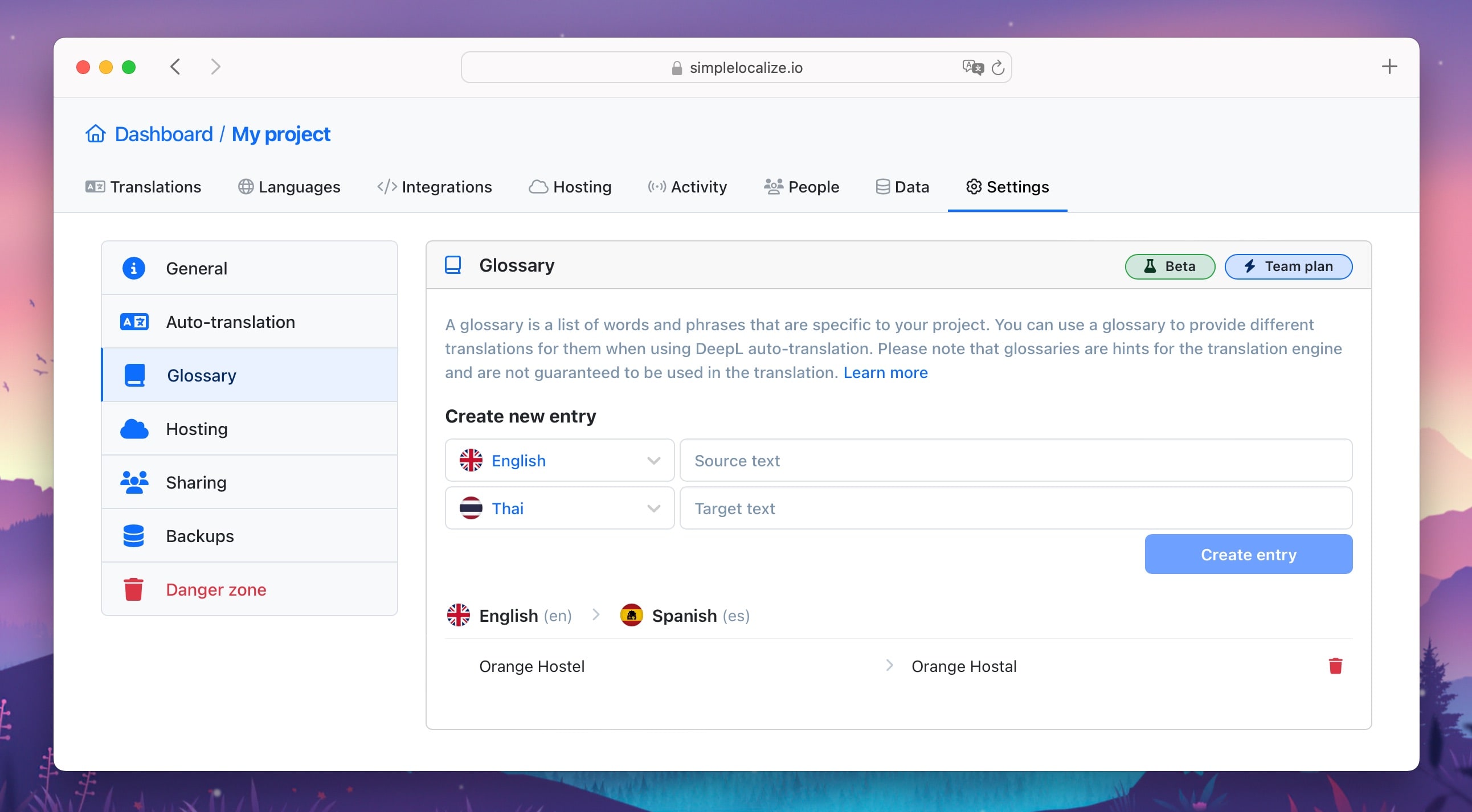The width and height of the screenshot is (1472, 812).
Task: Click the Auto-translation sidebar icon
Action: [x=134, y=322]
